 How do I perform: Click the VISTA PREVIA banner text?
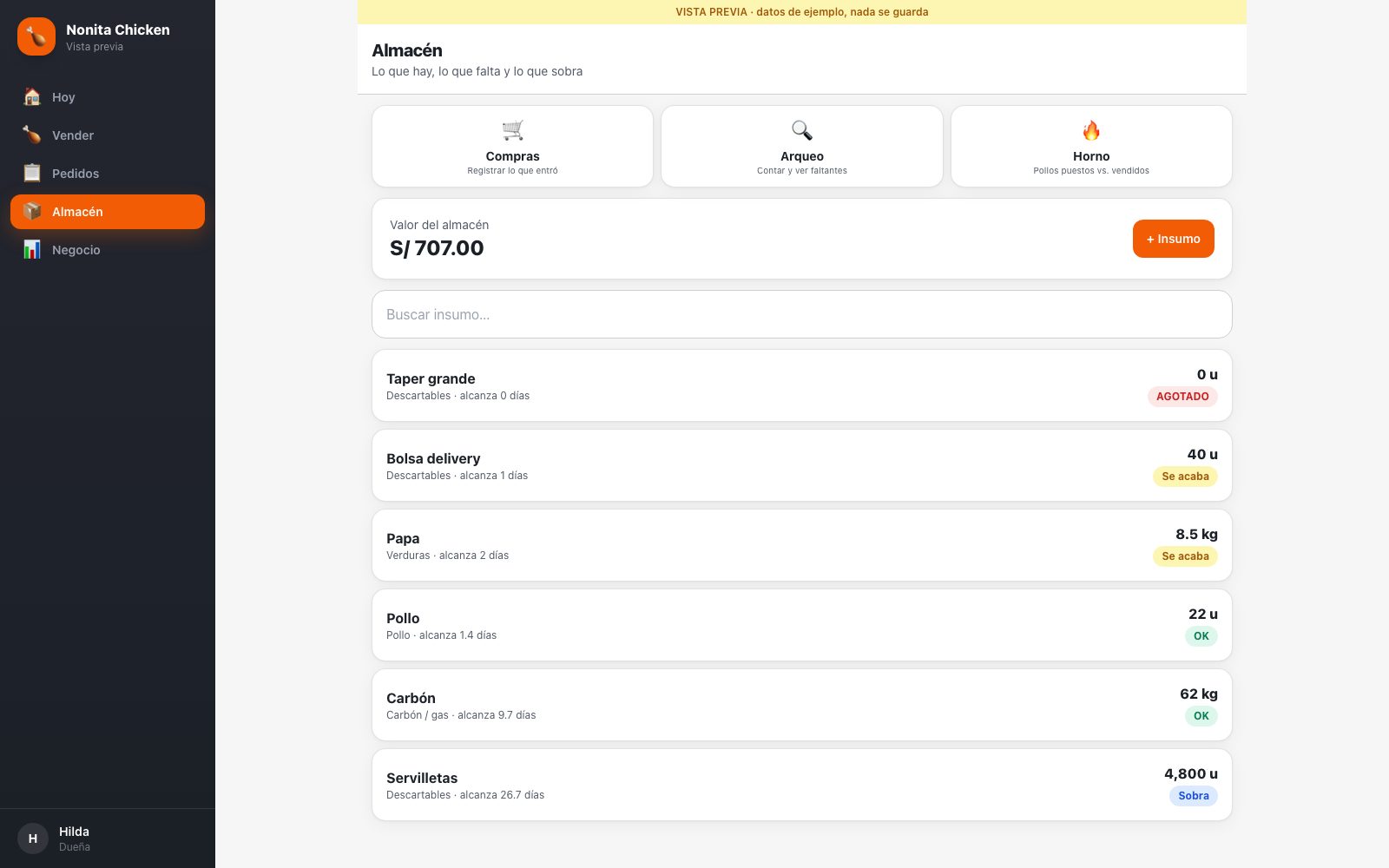coord(802,12)
